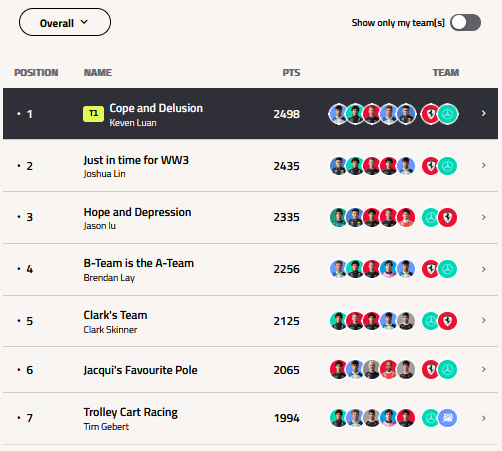
Task: Expand Cope and Delusion row chevron
Action: [484, 114]
